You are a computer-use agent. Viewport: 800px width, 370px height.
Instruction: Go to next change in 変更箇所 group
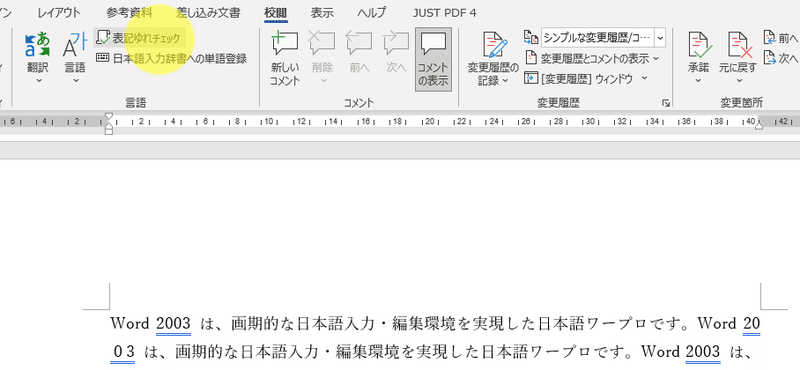click(x=781, y=58)
